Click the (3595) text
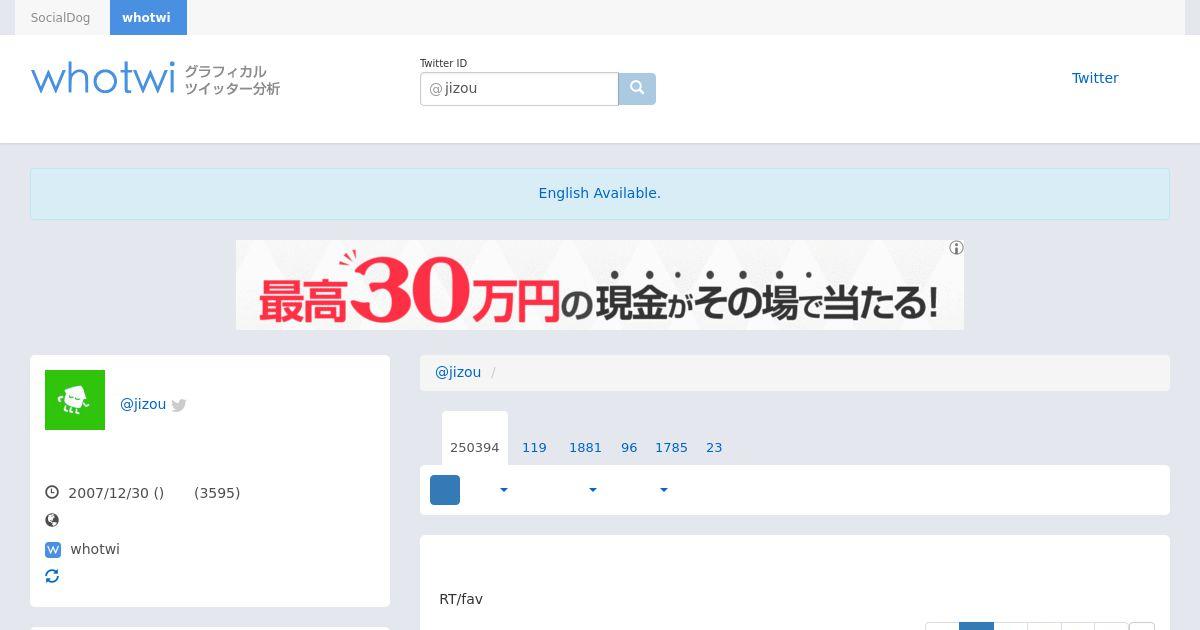Viewport: 1200px width, 630px height. pyautogui.click(x=217, y=493)
